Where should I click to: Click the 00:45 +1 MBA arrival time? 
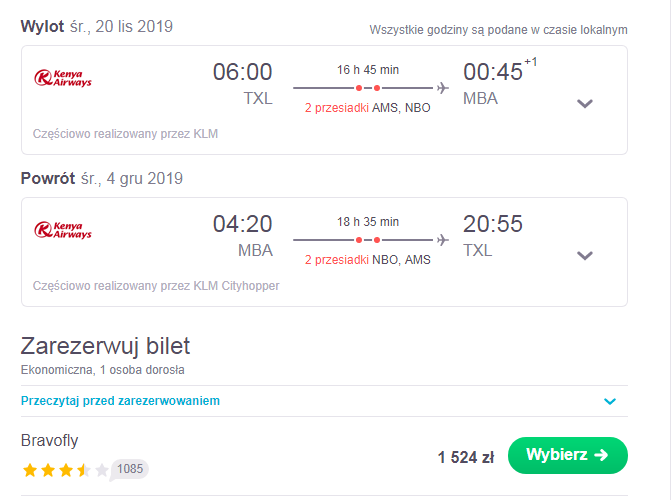(x=500, y=82)
